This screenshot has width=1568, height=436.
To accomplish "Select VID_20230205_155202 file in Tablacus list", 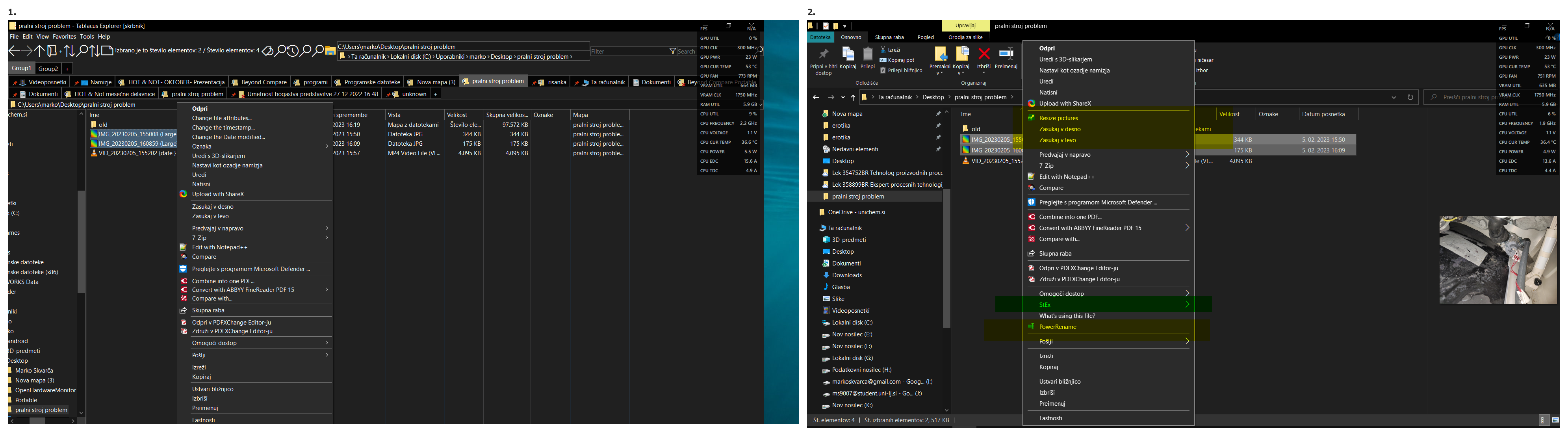I will 133,154.
